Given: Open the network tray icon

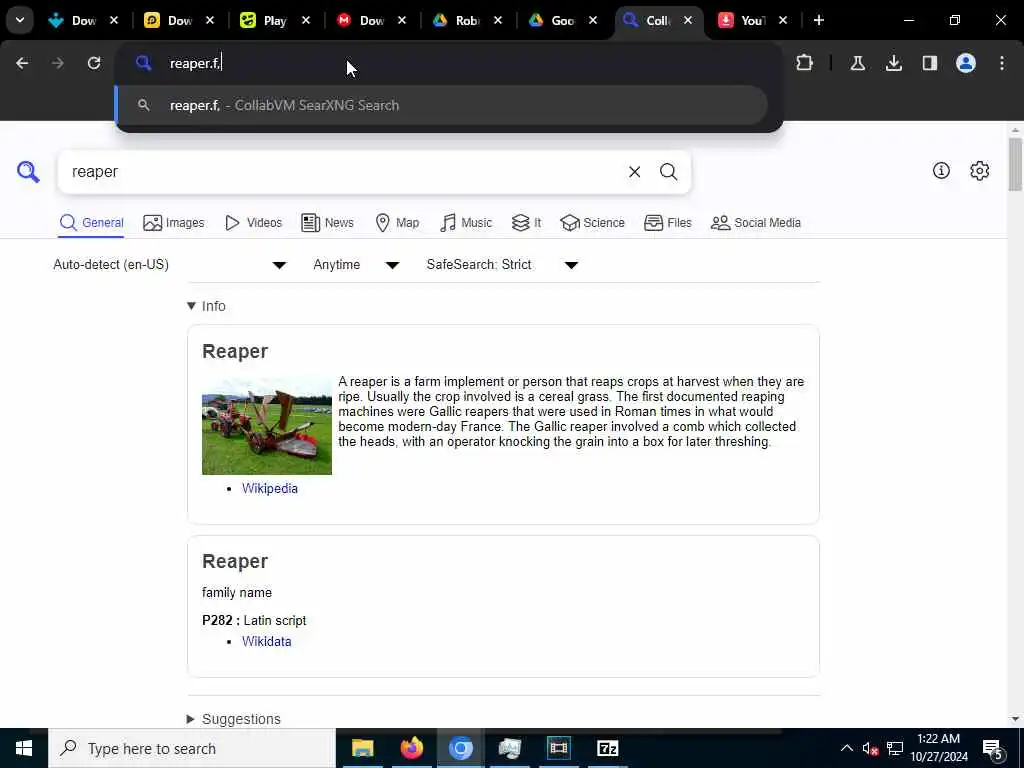Looking at the screenshot, I should 895,748.
